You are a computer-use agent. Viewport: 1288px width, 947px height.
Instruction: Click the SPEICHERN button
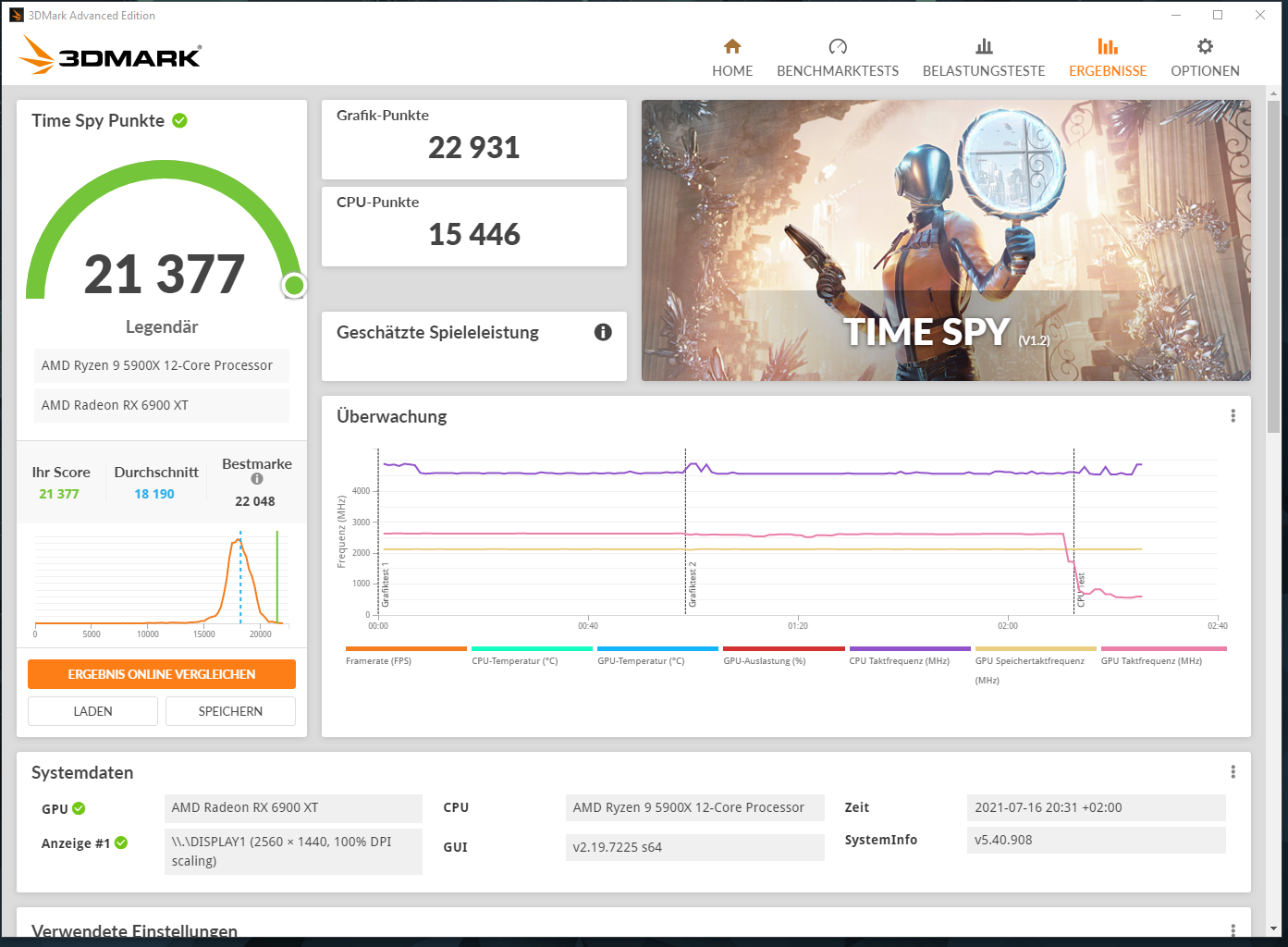point(230,711)
